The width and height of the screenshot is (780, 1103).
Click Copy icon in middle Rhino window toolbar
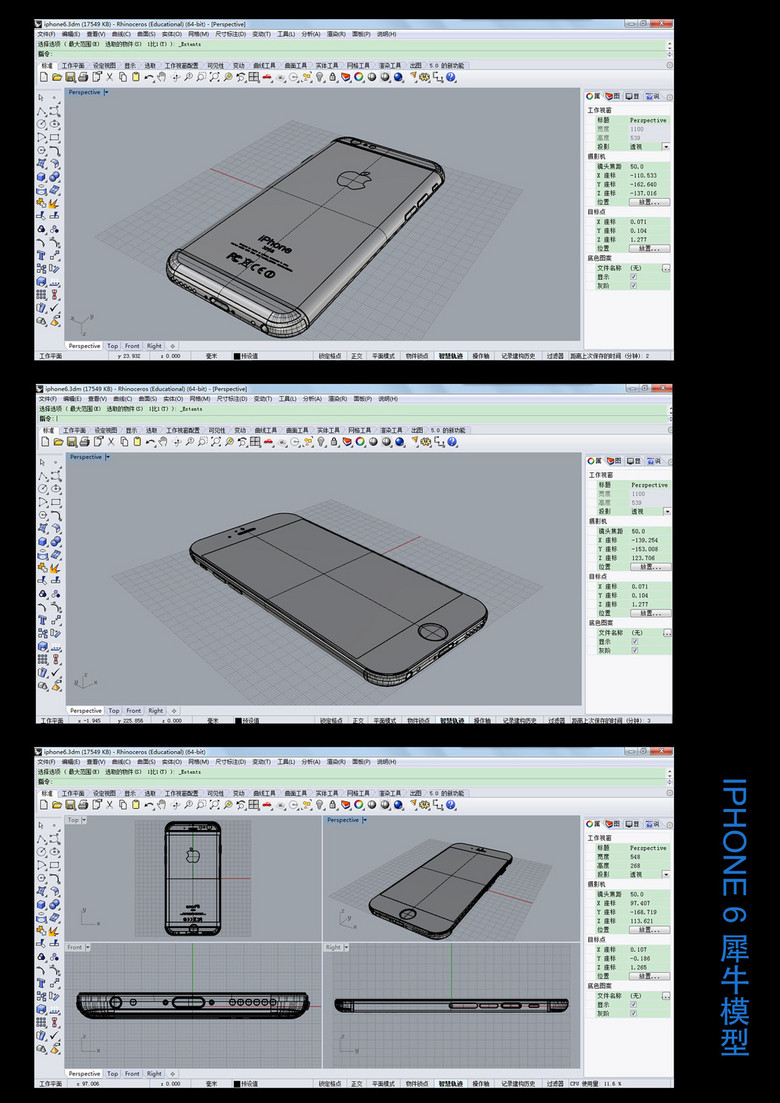(124, 442)
